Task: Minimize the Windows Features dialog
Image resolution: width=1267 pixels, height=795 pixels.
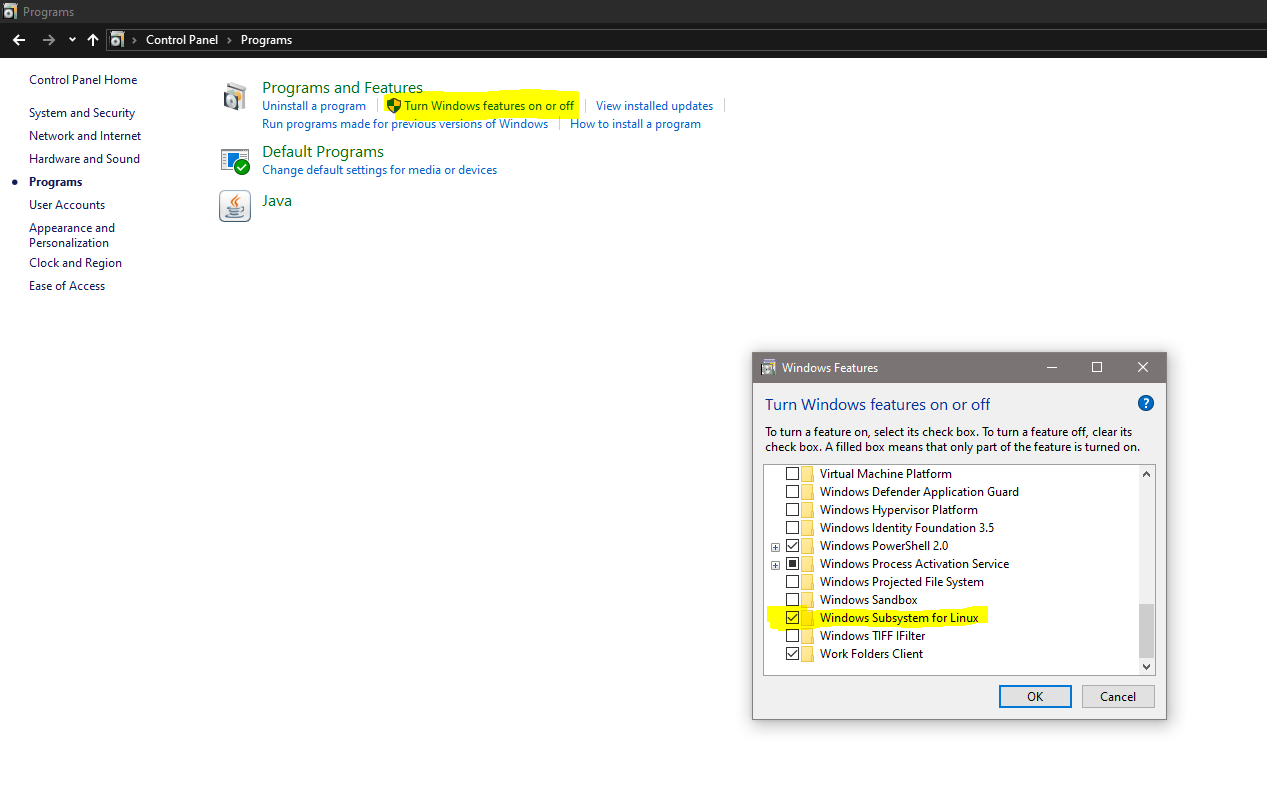Action: pos(1051,367)
